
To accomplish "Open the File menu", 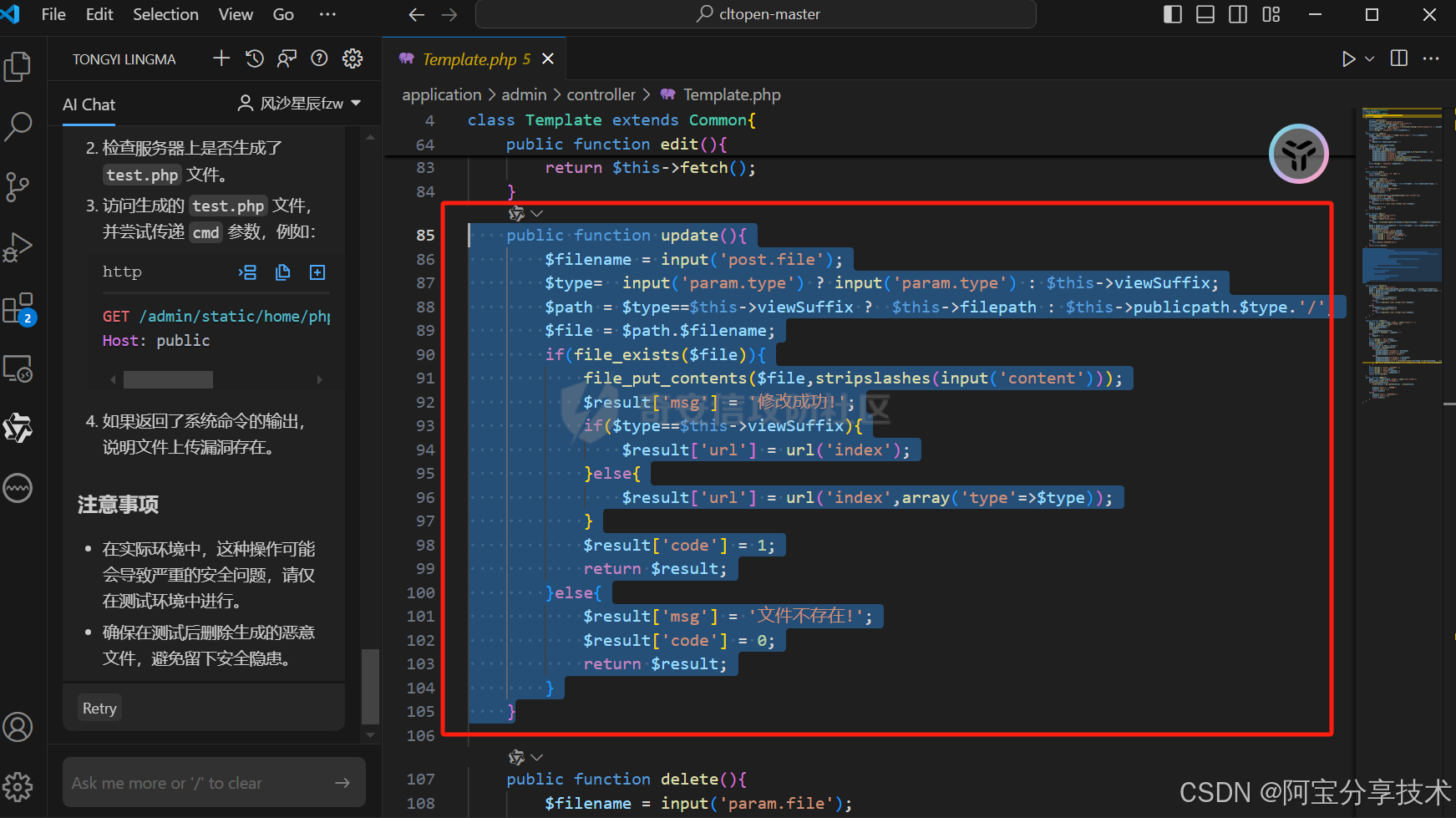I will click(53, 14).
